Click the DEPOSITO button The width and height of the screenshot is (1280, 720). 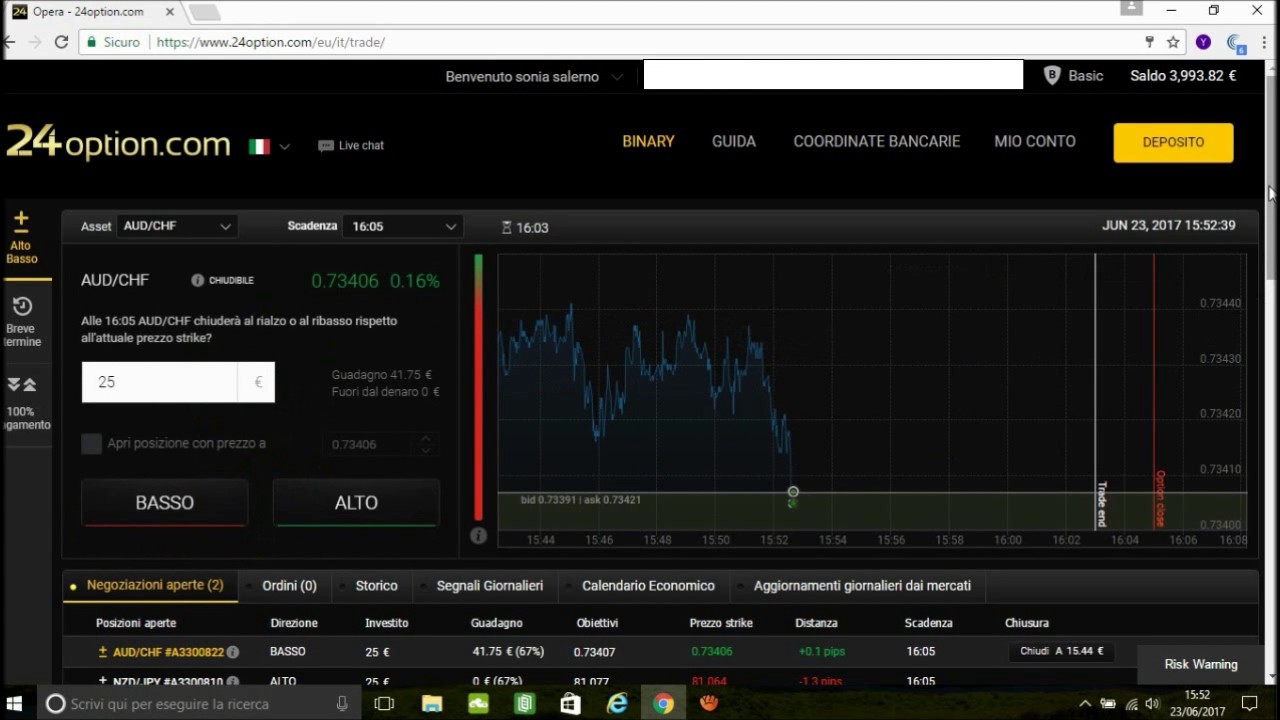(x=1173, y=142)
